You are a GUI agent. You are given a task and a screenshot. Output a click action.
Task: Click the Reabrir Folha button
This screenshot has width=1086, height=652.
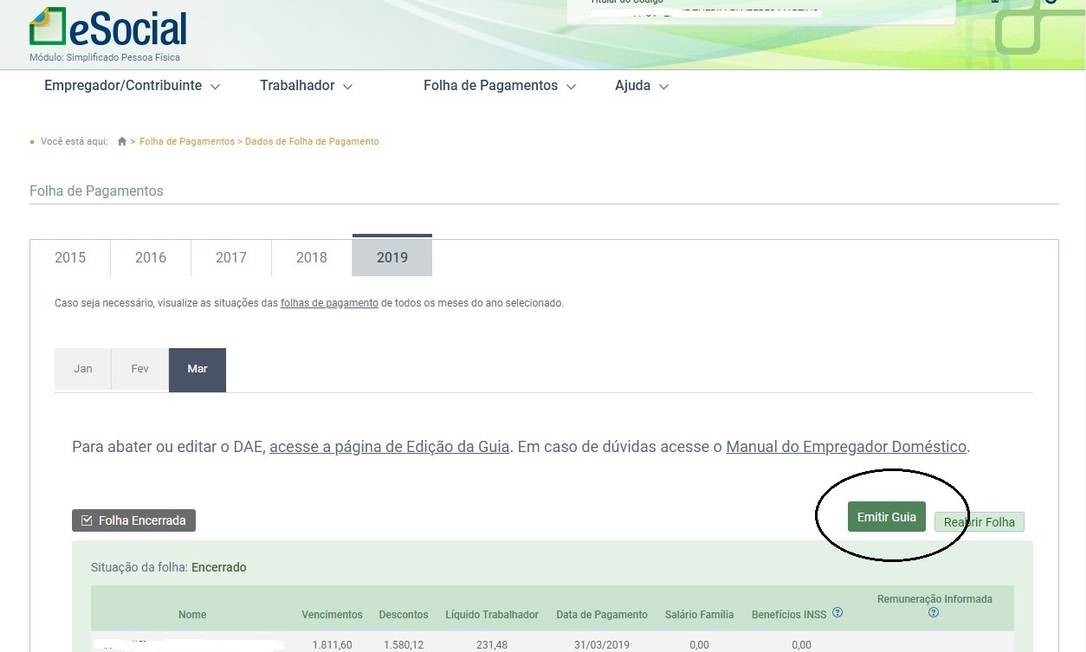coord(980,522)
